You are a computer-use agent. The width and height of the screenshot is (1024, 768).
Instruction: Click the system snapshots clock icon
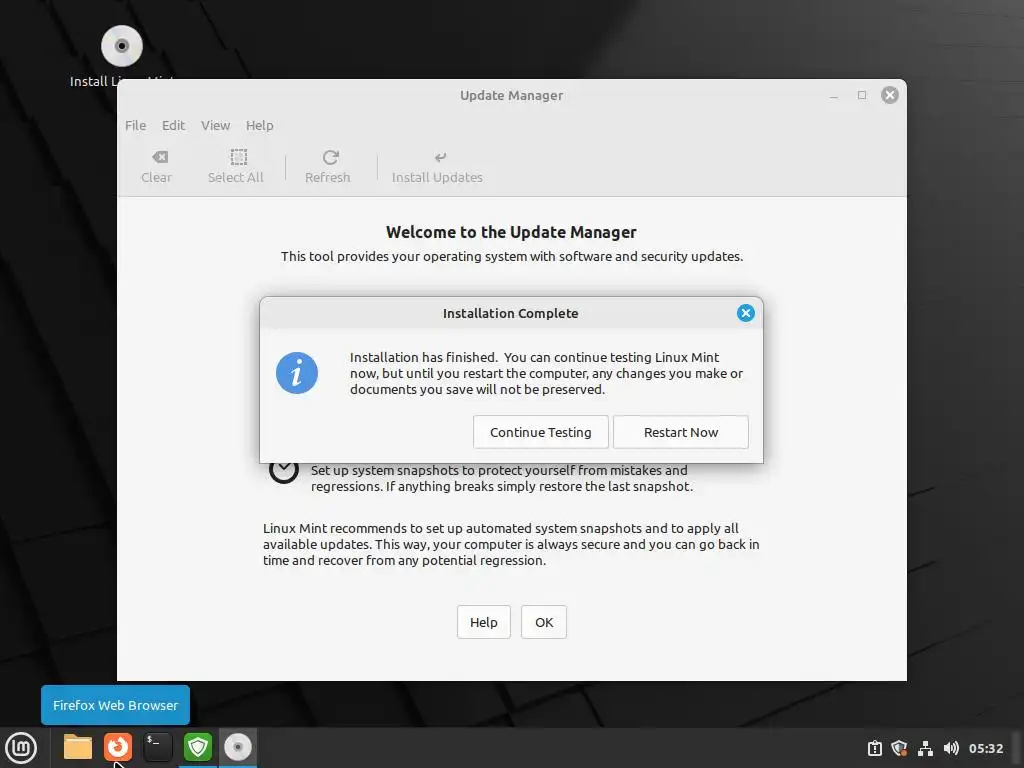(284, 472)
